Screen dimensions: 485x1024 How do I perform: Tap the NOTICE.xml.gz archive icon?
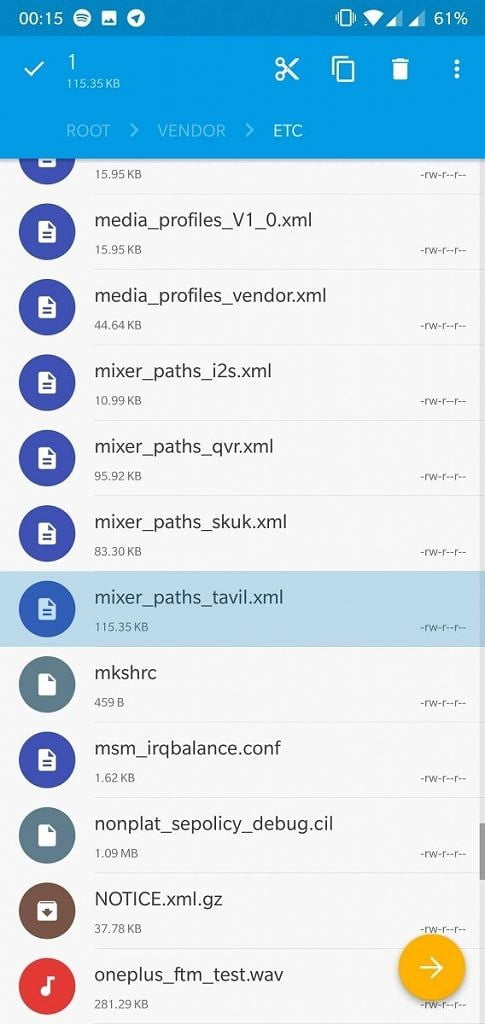[46, 910]
